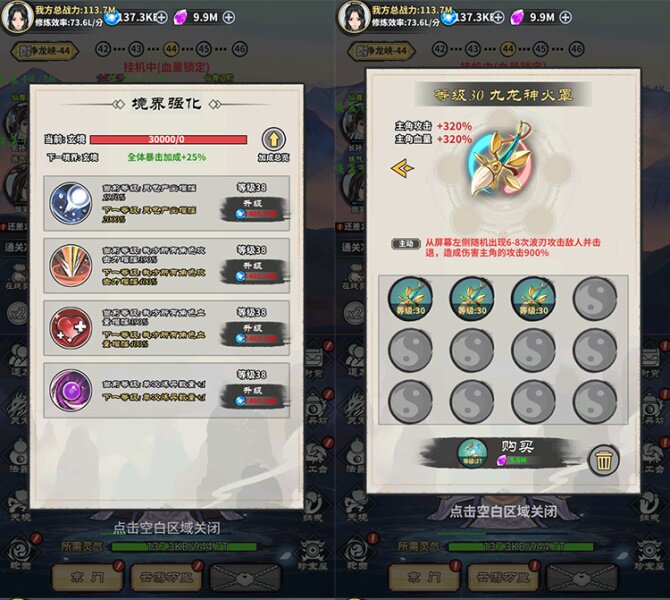Upgrade the blue orb spirit skill
Image resolution: width=670 pixels, height=600 pixels.
point(255,209)
